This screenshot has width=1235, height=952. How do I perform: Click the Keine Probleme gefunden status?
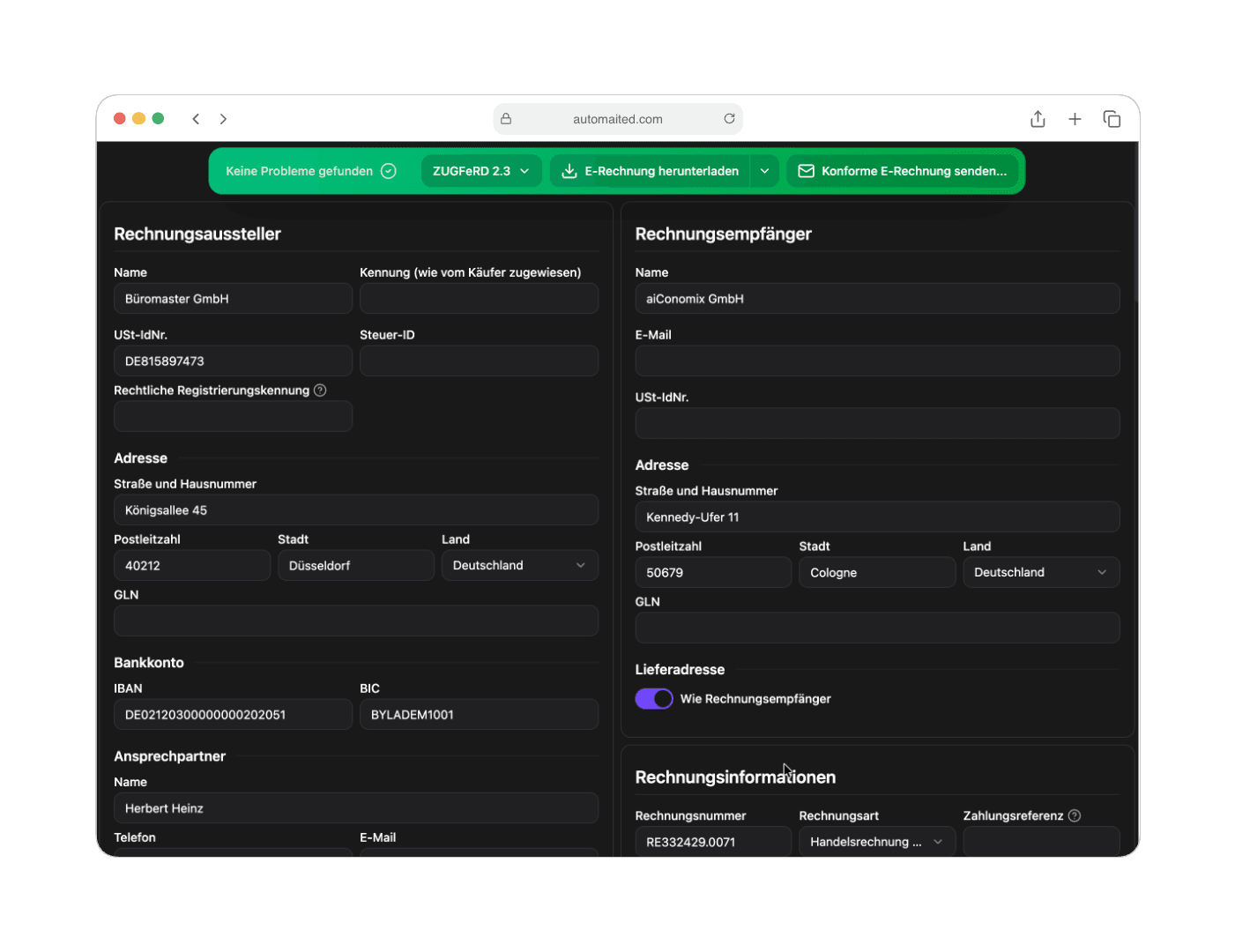coord(310,171)
